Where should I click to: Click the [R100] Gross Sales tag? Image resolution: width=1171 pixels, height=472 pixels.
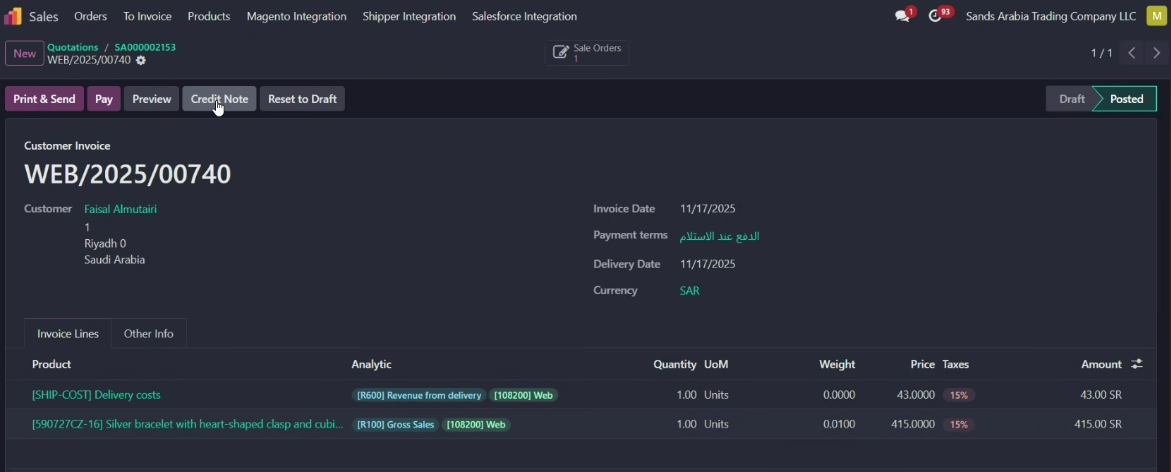coord(396,424)
